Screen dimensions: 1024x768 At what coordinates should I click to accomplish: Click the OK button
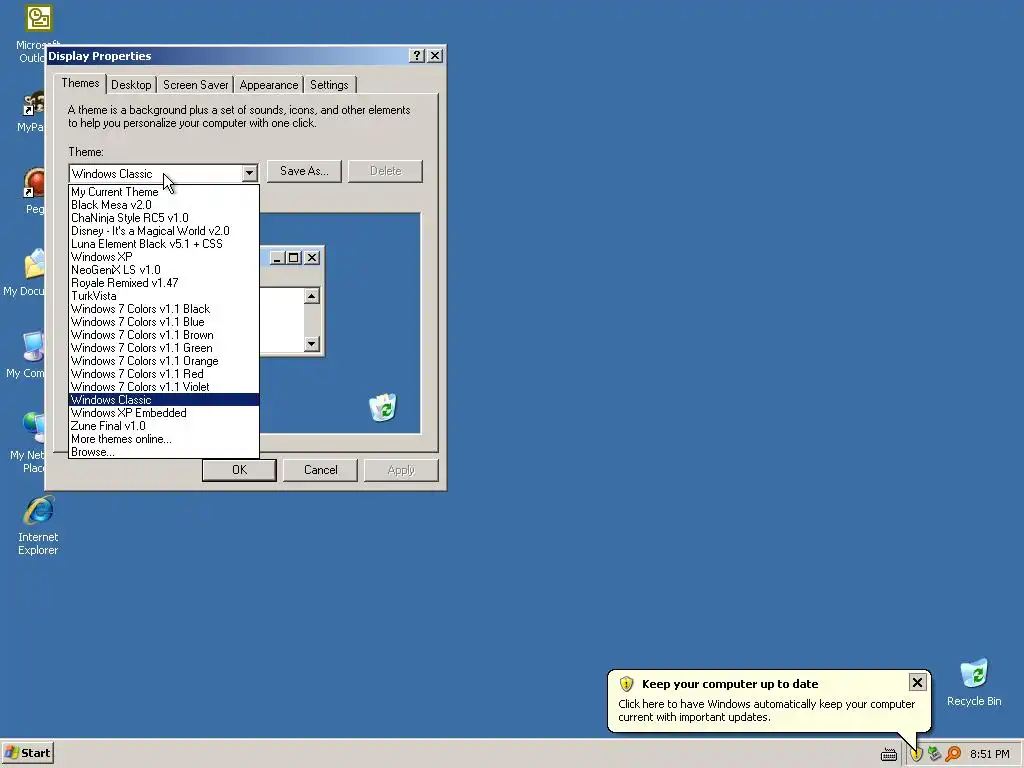239,470
